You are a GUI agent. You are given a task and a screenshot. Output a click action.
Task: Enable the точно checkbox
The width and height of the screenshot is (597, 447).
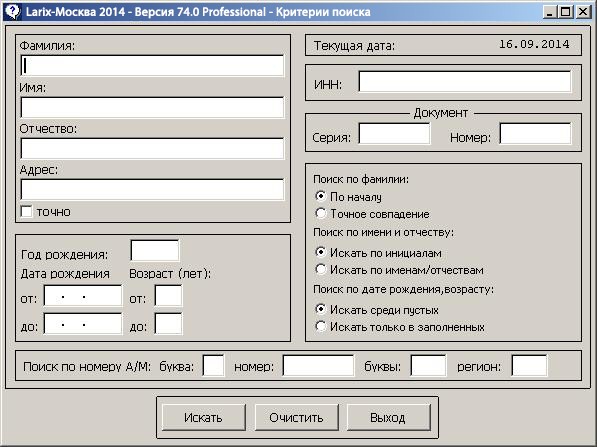(26, 212)
